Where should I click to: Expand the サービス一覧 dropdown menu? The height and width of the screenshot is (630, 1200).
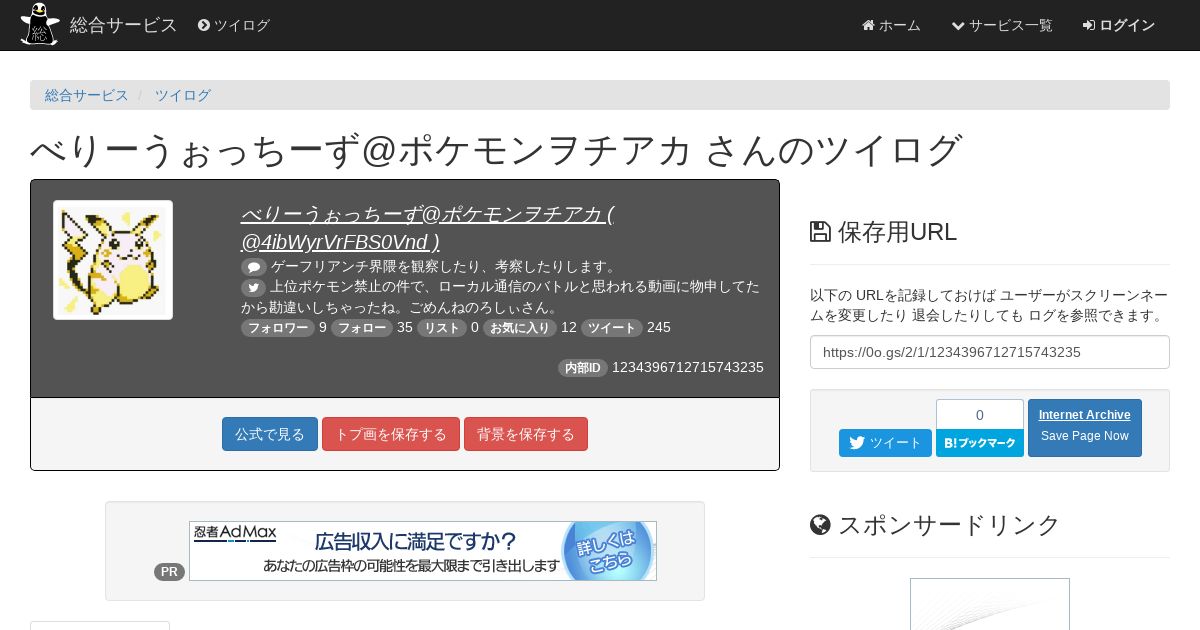point(1002,25)
